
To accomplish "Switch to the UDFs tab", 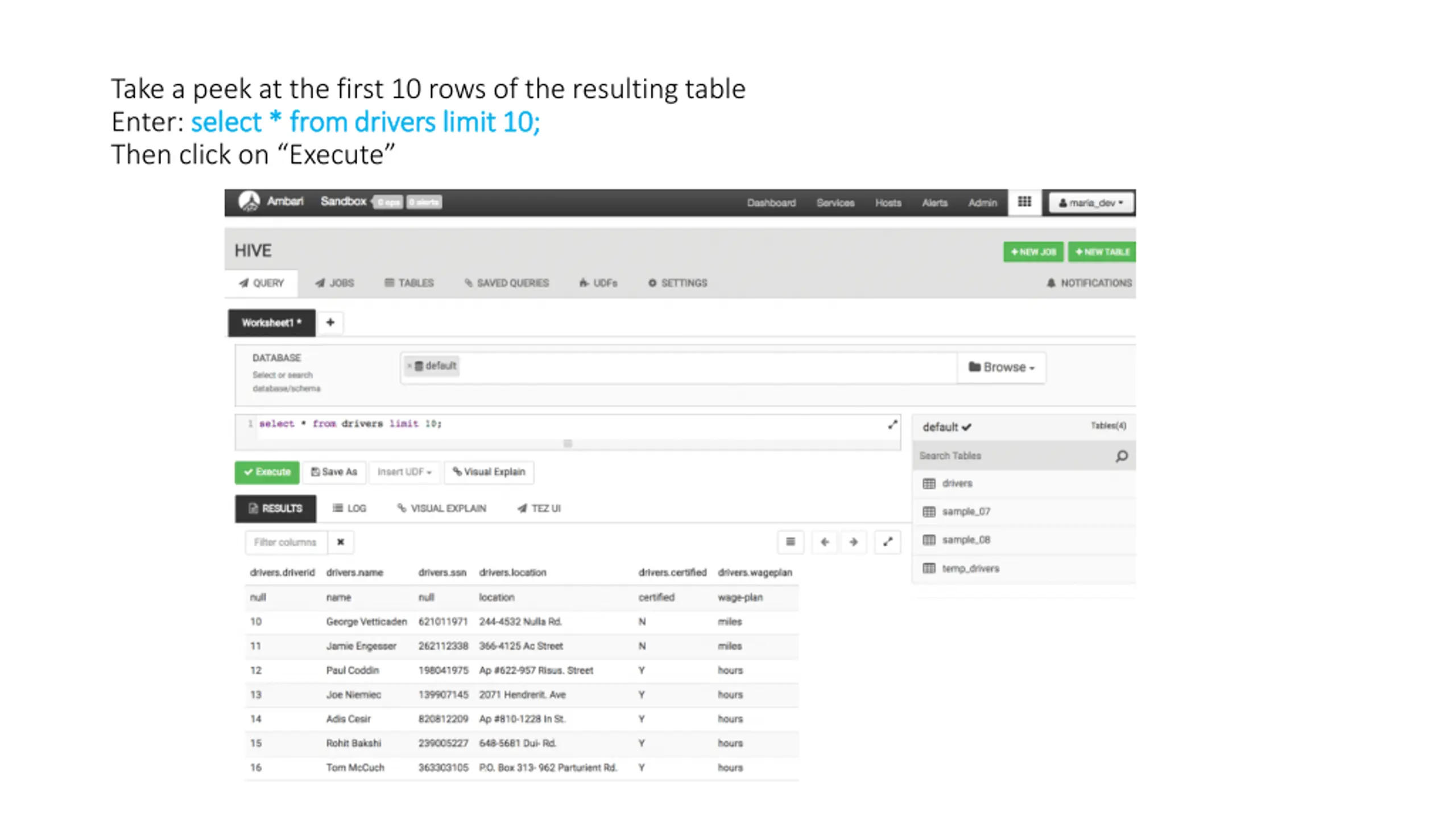I will (x=598, y=283).
